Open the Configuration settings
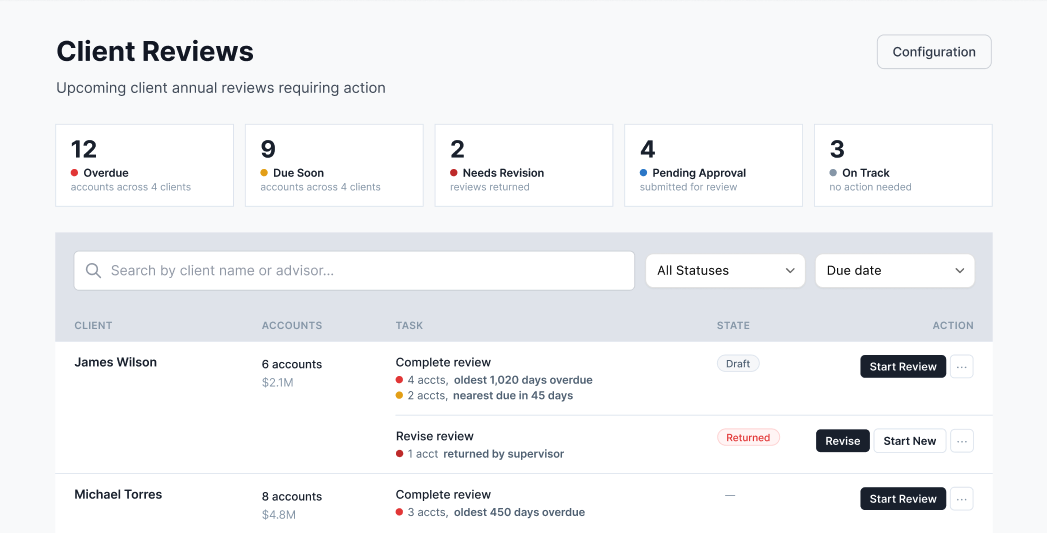The width and height of the screenshot is (1047, 533). pyautogui.click(x=933, y=52)
